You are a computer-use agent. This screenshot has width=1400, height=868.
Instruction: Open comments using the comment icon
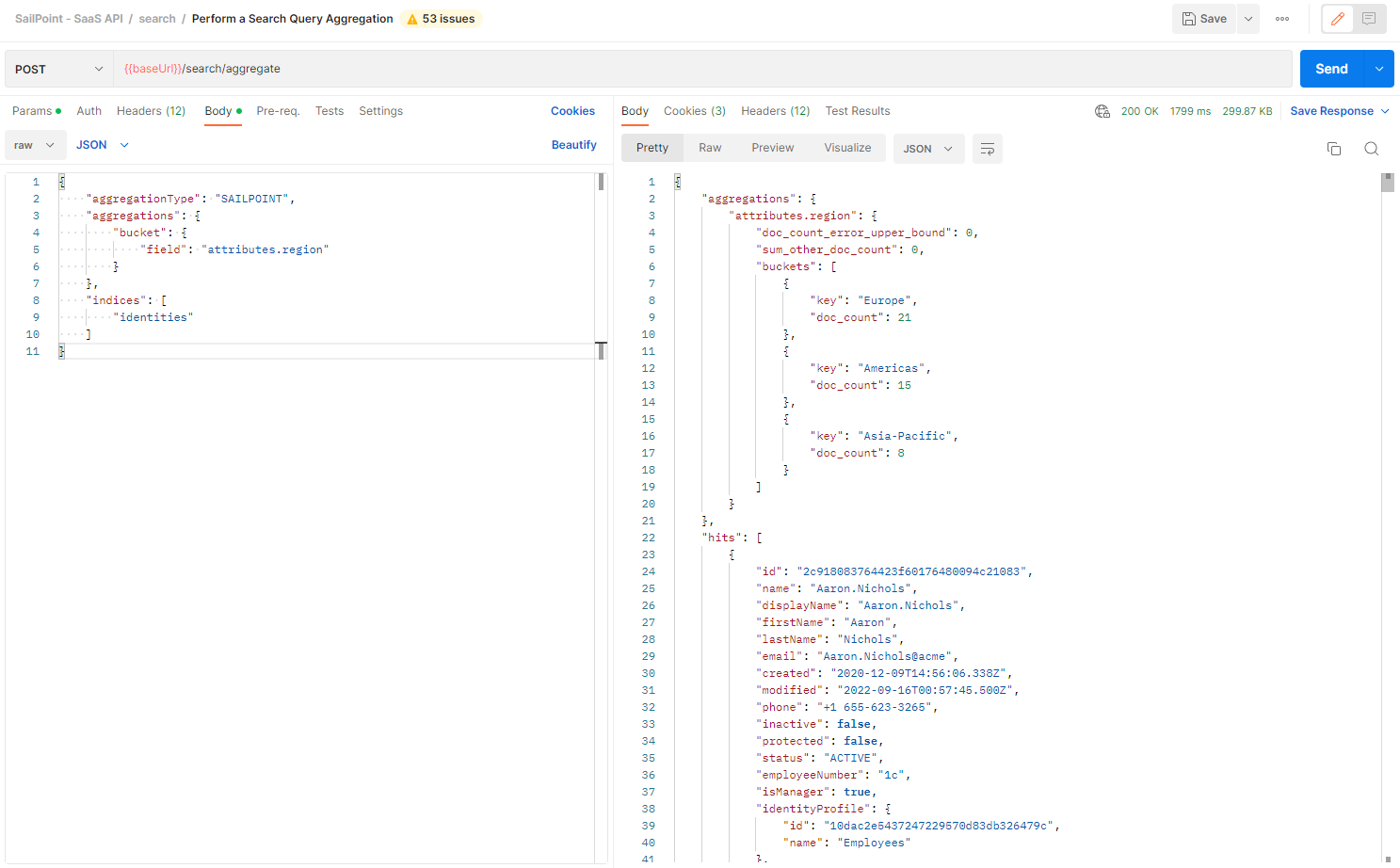click(x=1368, y=18)
